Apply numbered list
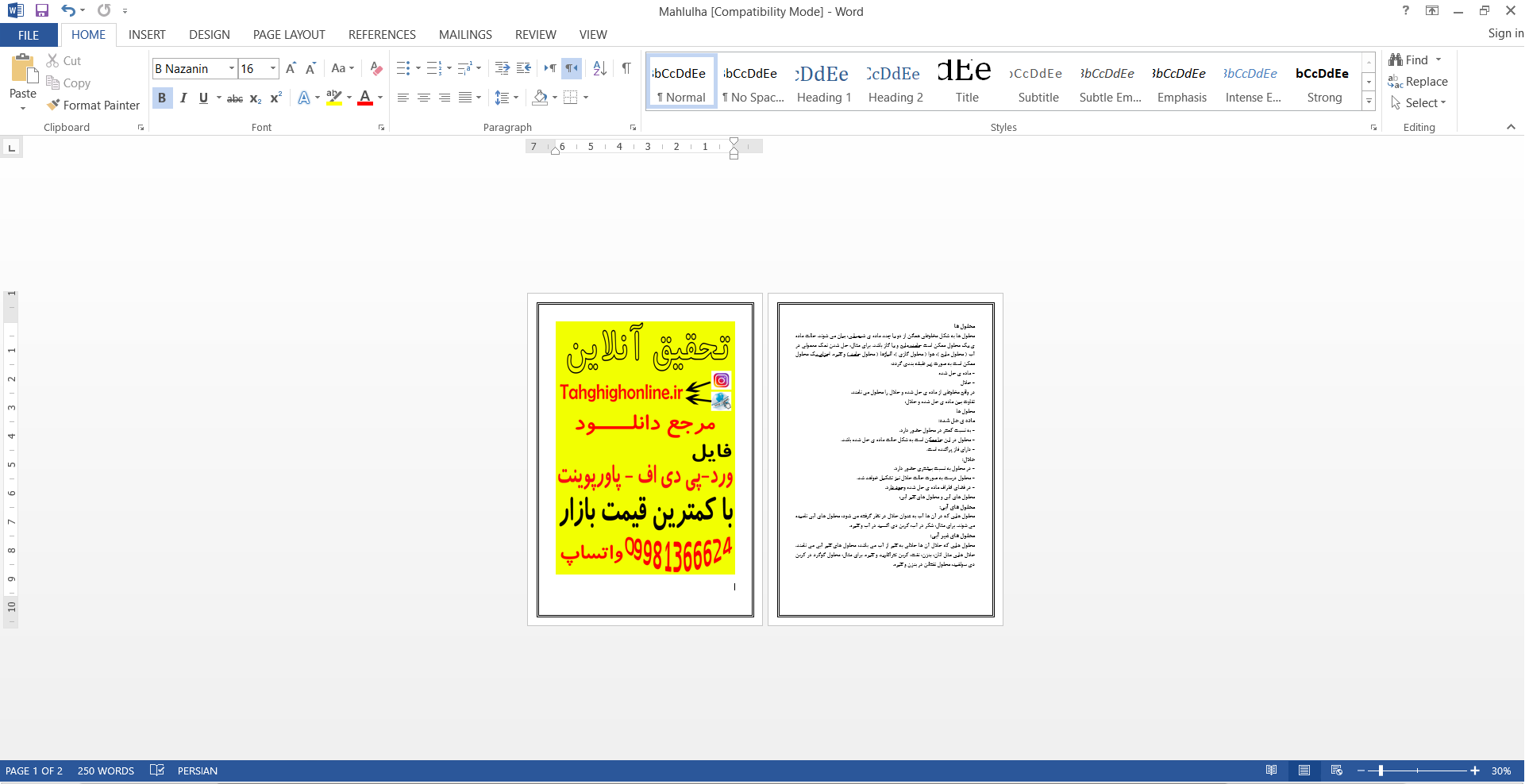The width and height of the screenshot is (1529, 784). tap(433, 68)
